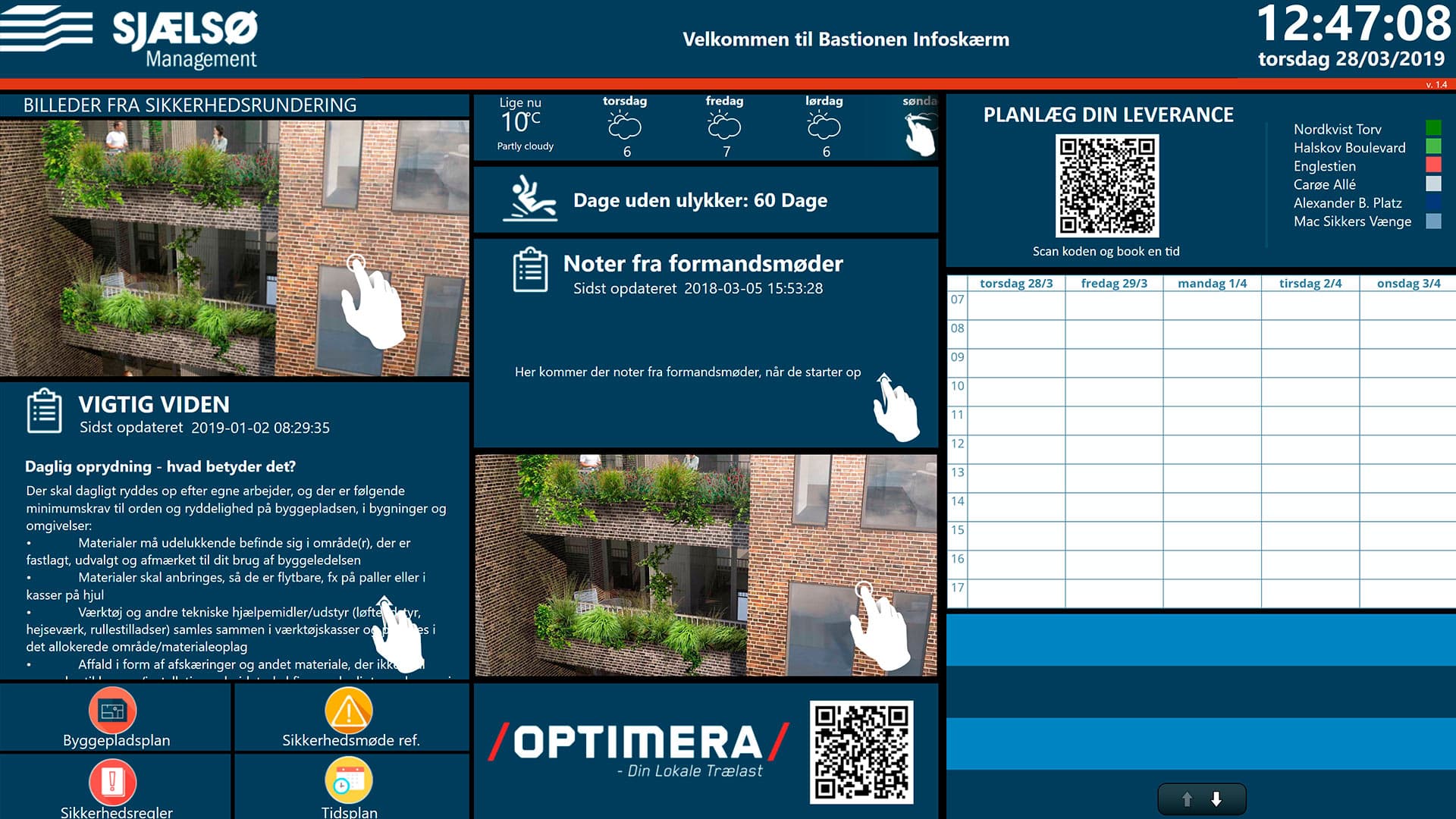Click the mandag 1/4 cell at 13
Screen dimensions: 1456x819
(1212, 479)
